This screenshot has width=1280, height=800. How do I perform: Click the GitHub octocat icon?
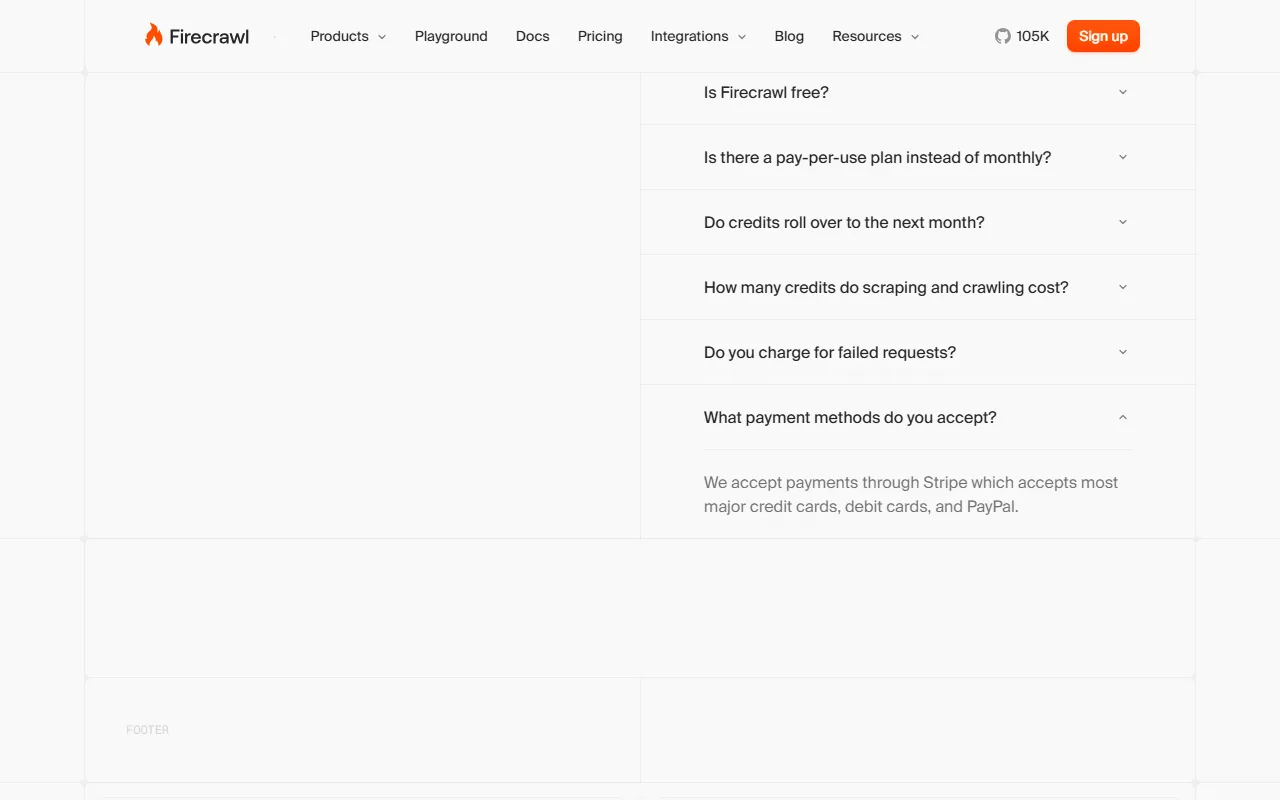(x=1002, y=36)
